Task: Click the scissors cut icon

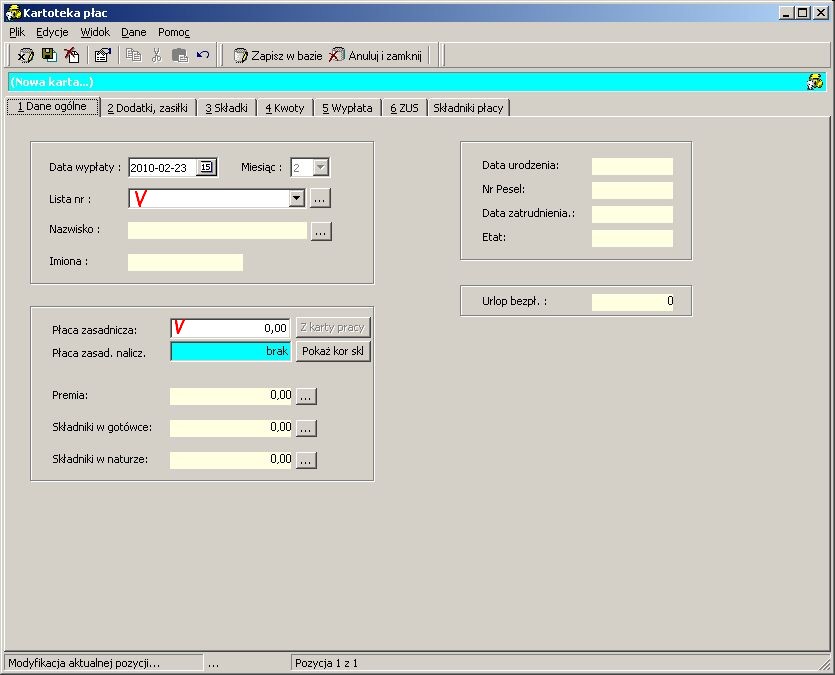Action: pyautogui.click(x=156, y=55)
